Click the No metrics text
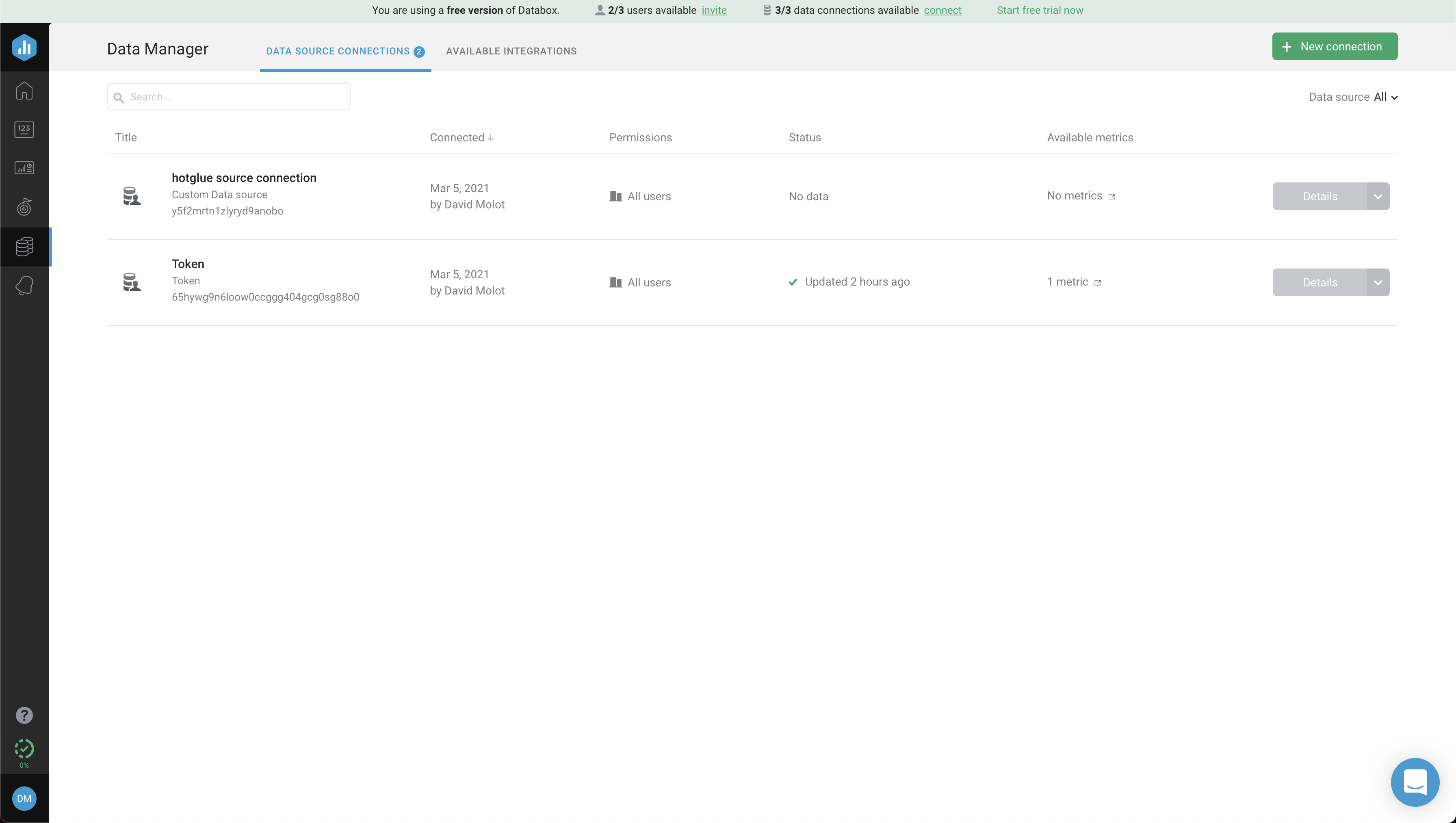Viewport: 1456px width, 823px height. (1074, 195)
